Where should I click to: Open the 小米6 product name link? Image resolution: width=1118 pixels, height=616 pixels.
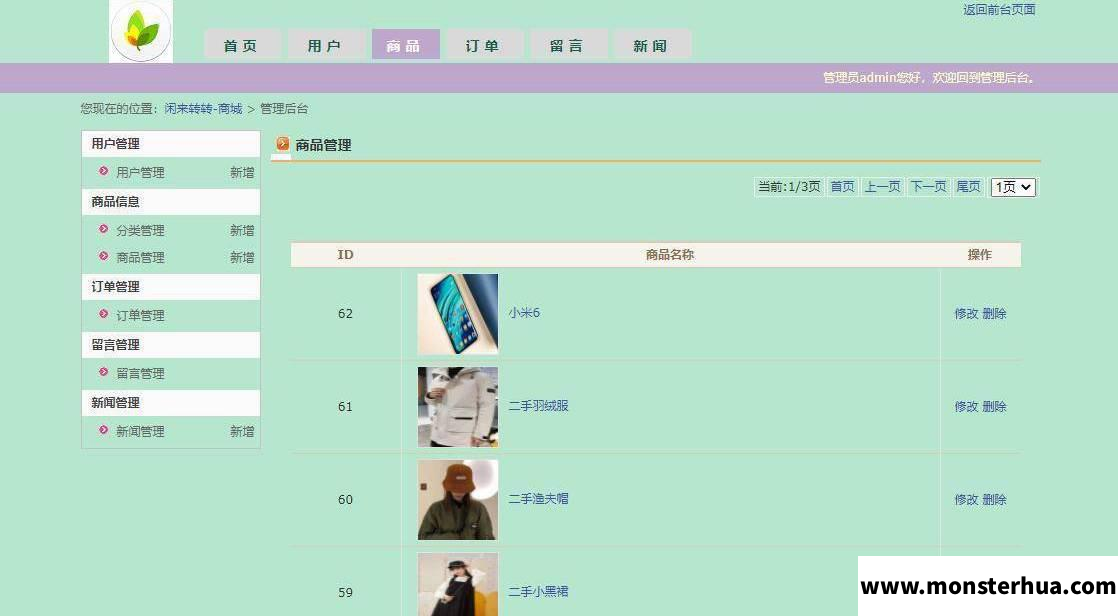point(524,312)
